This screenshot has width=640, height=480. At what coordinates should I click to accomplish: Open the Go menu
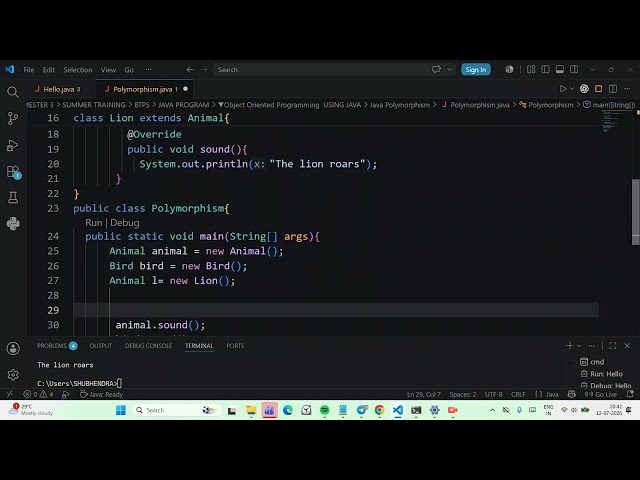[x=129, y=70]
